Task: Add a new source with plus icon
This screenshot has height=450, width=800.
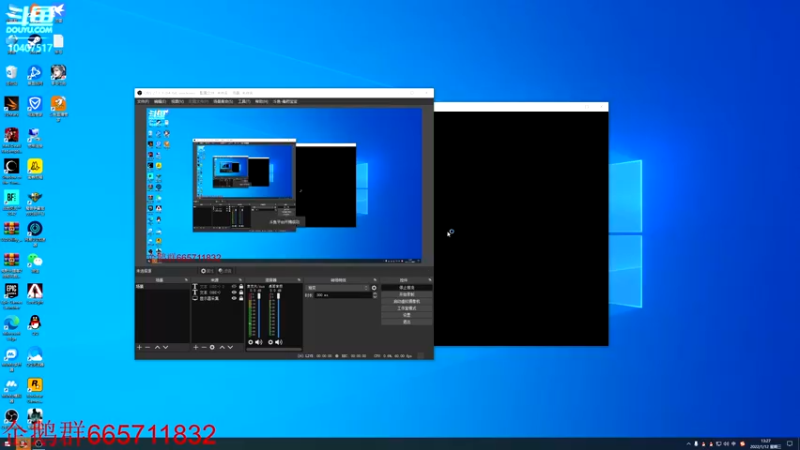Action: tap(195, 347)
